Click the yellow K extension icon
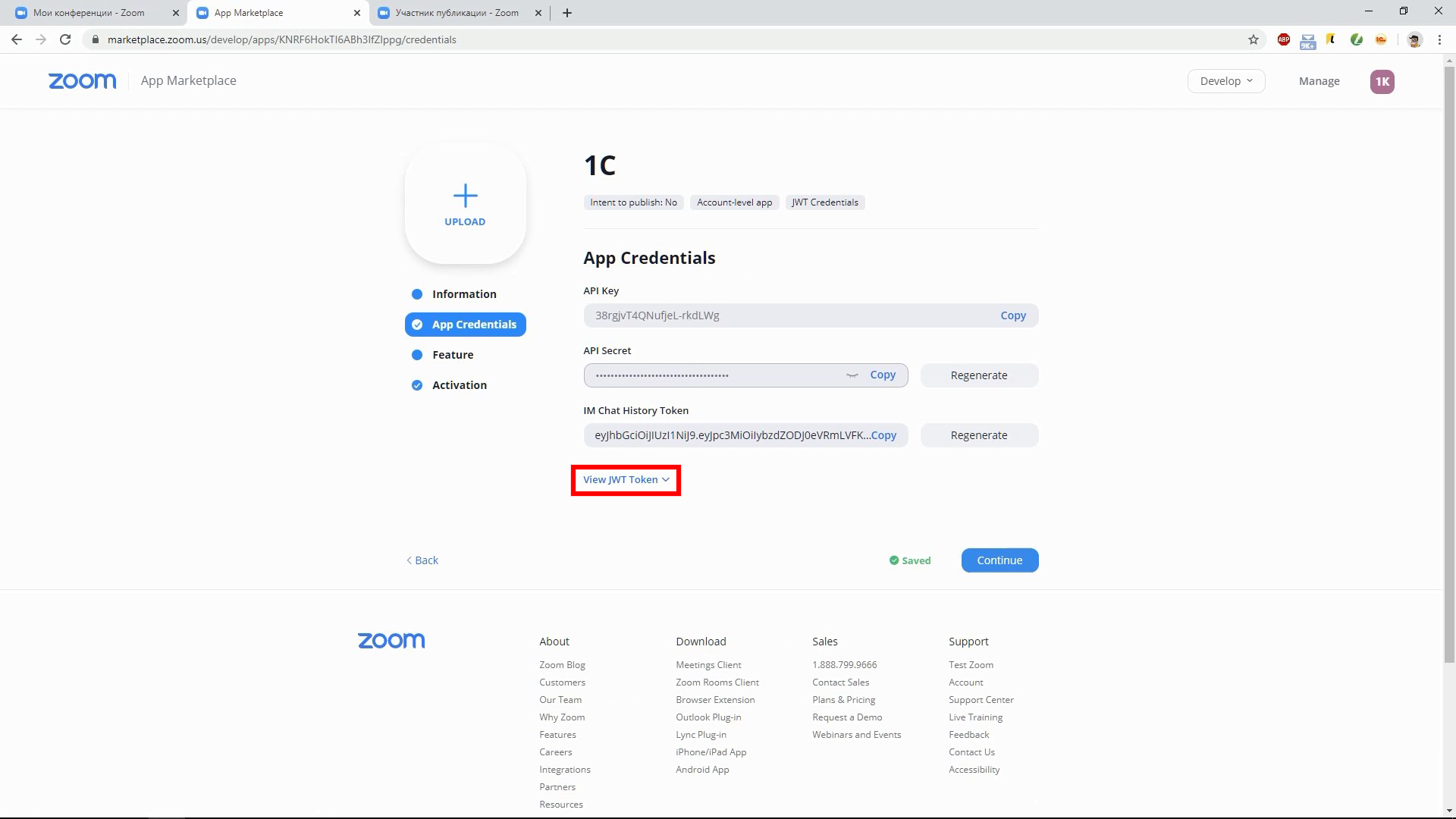This screenshot has width=1456, height=819. click(1331, 39)
